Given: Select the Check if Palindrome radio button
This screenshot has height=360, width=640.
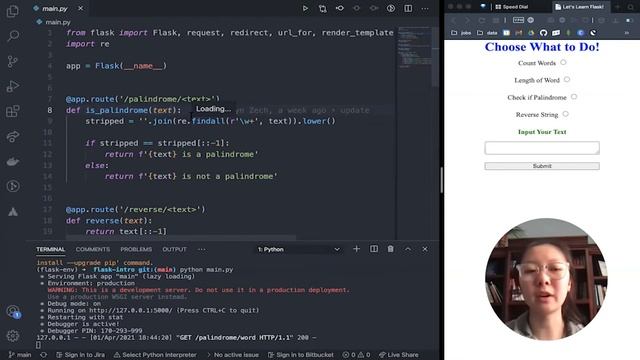Looking at the screenshot, I should (574, 97).
